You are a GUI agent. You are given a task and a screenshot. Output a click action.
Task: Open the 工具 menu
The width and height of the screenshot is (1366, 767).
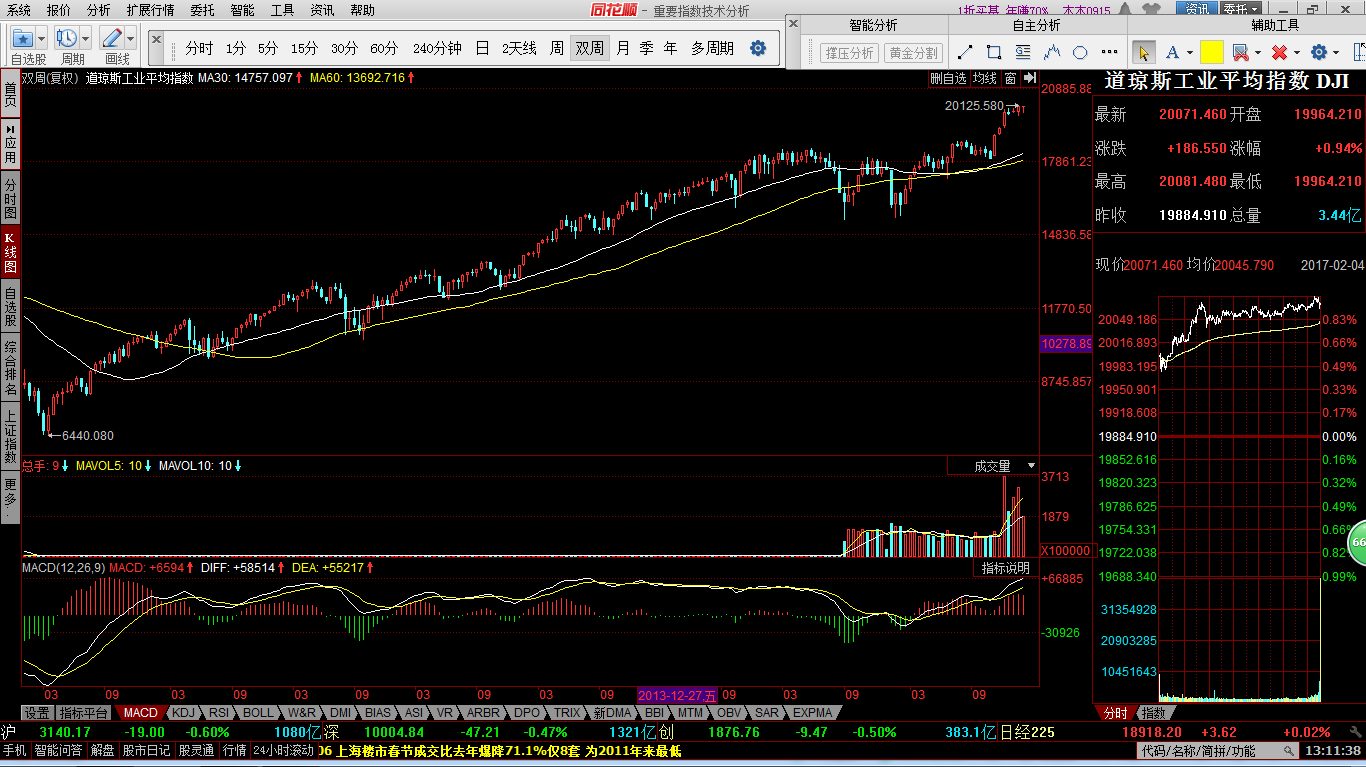[283, 10]
